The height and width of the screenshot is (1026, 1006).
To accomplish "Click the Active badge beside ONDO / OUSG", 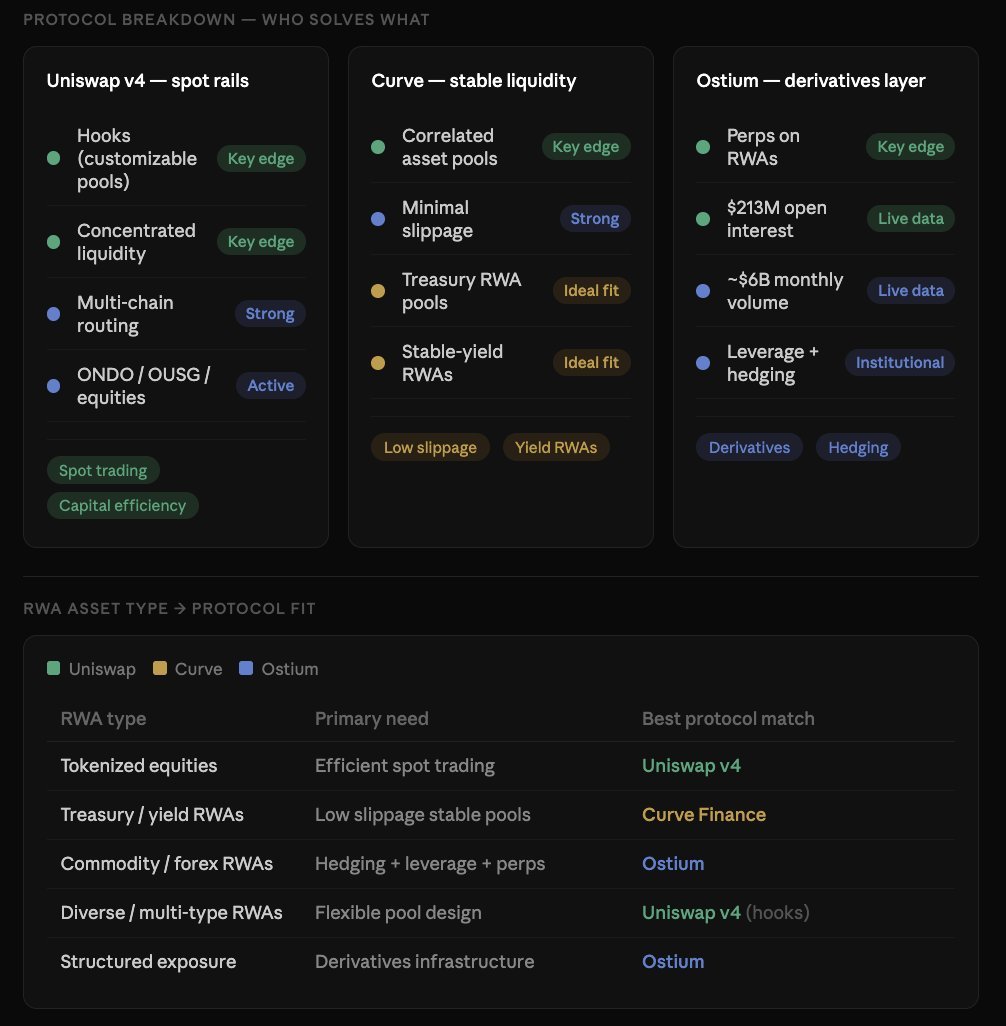I will 271,386.
